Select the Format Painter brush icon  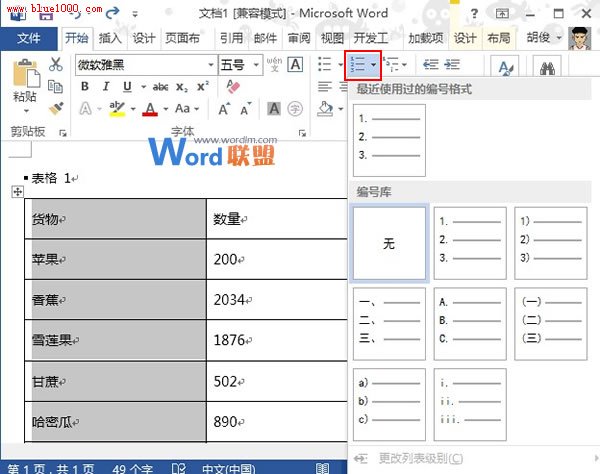57,106
